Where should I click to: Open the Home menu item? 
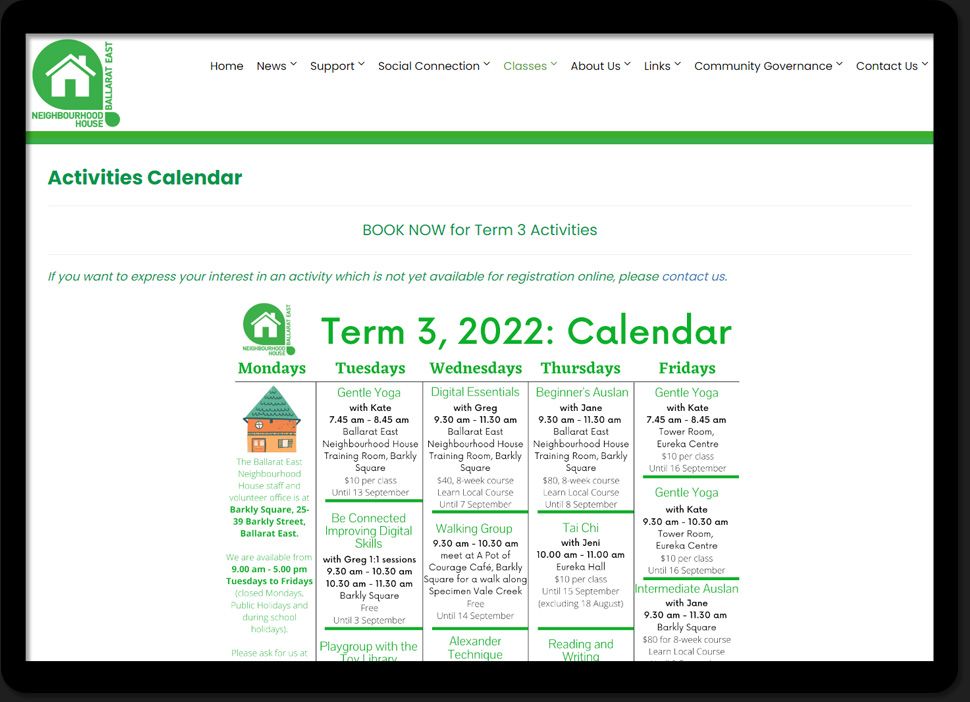click(226, 66)
